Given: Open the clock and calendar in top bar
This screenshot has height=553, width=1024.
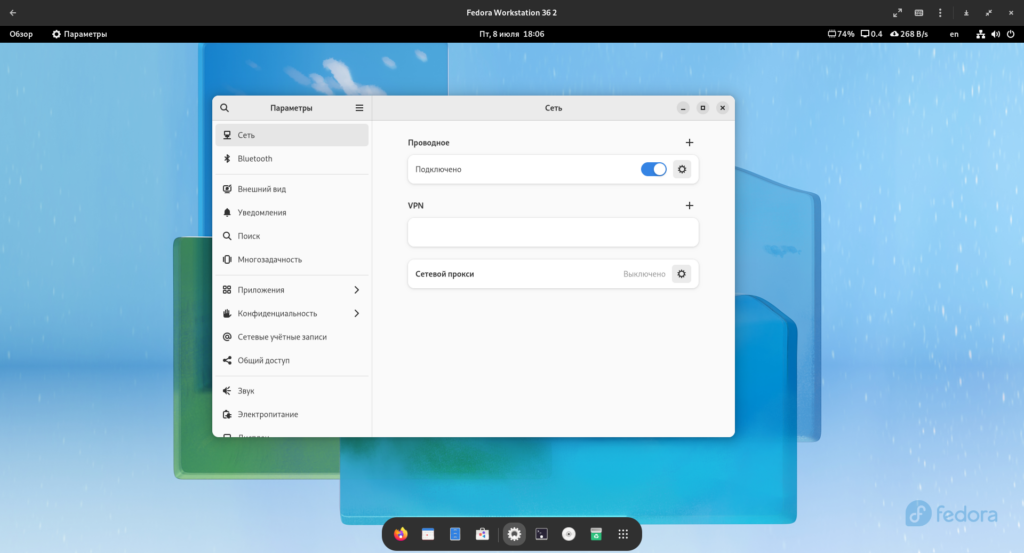Looking at the screenshot, I should coord(511,34).
